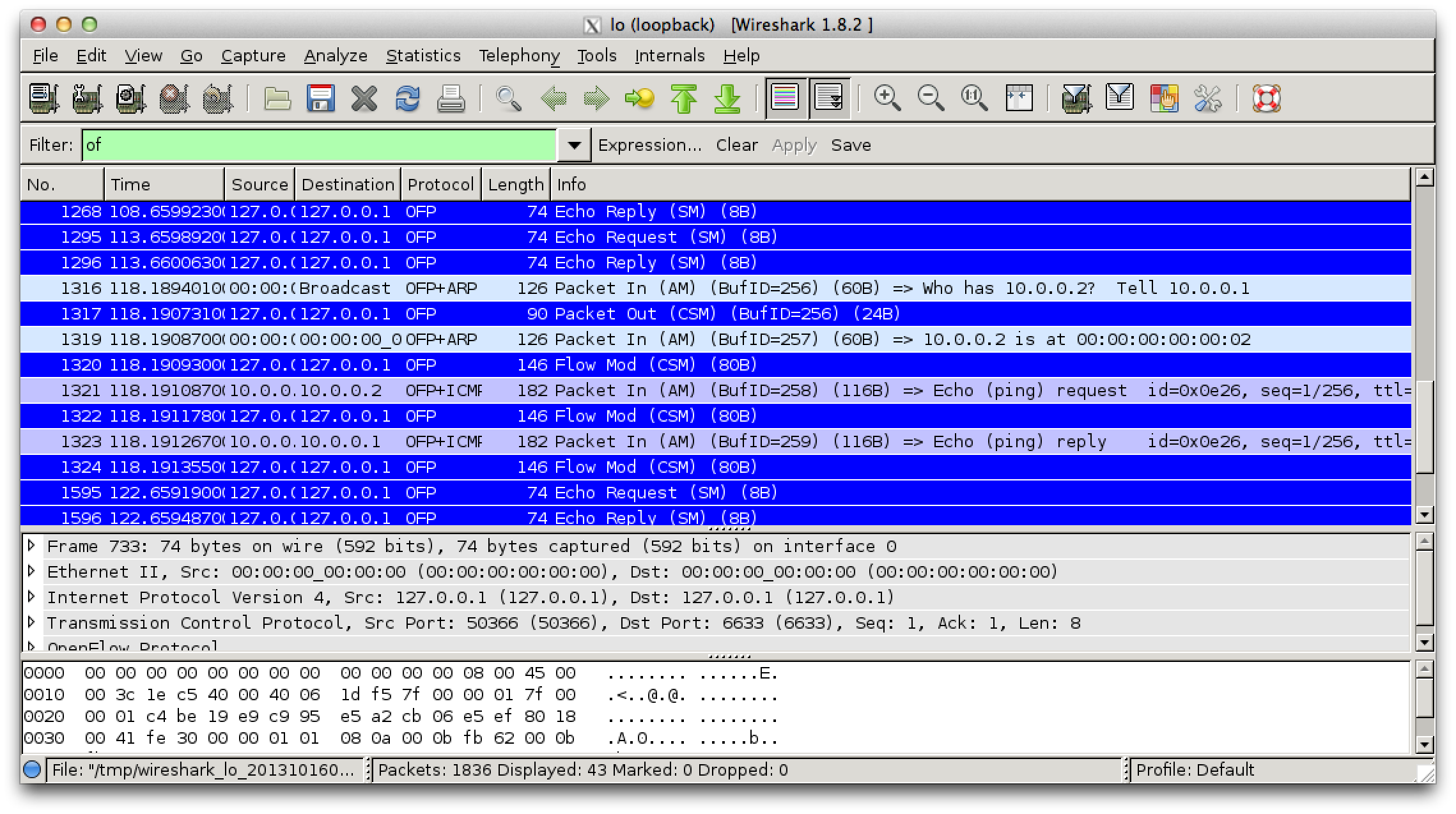Expand the Ethernet II tree row
The height and width of the screenshot is (814, 1456).
click(31, 571)
